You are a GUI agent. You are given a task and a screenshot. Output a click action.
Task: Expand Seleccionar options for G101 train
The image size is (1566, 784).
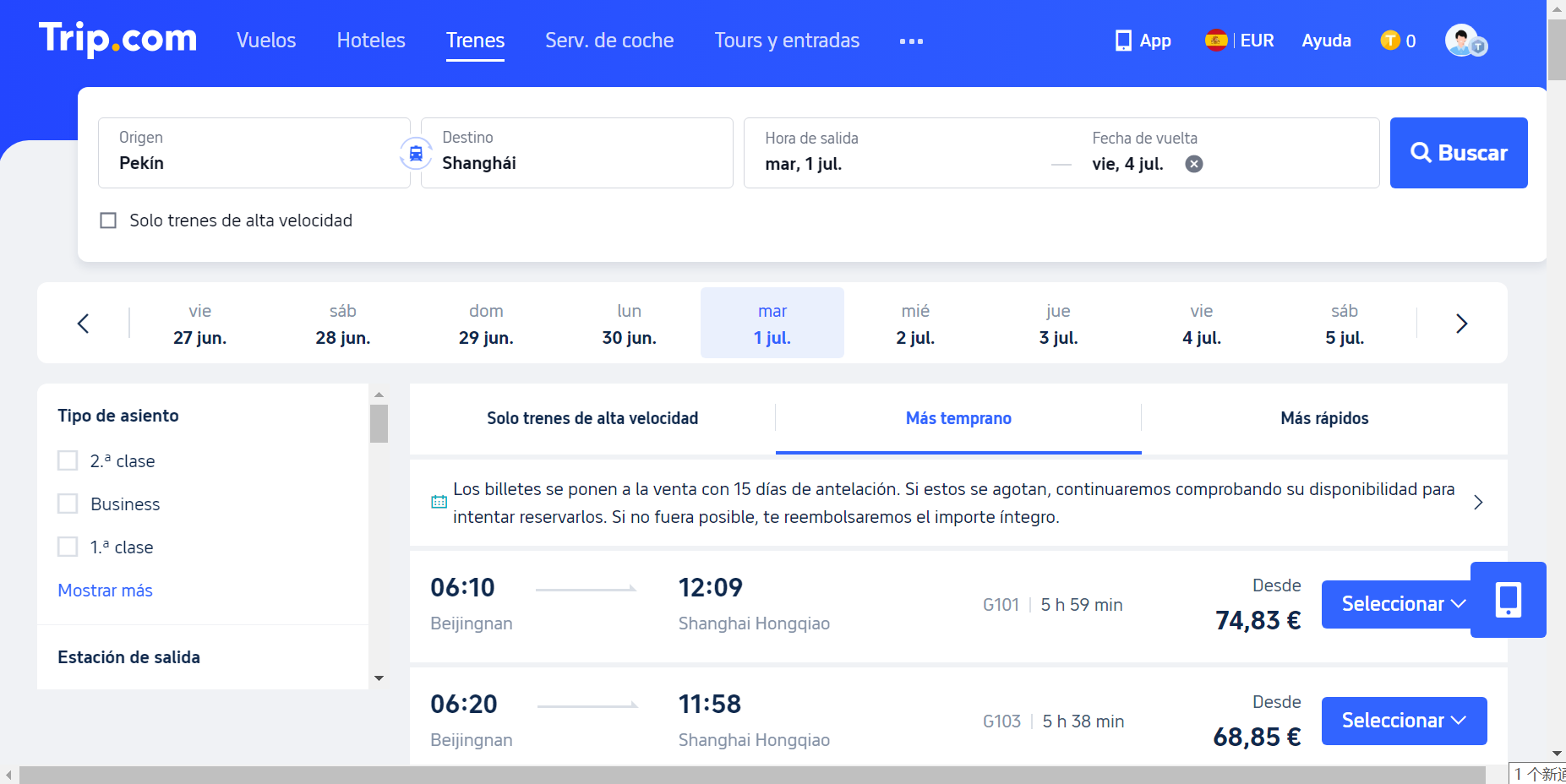click(x=1402, y=604)
